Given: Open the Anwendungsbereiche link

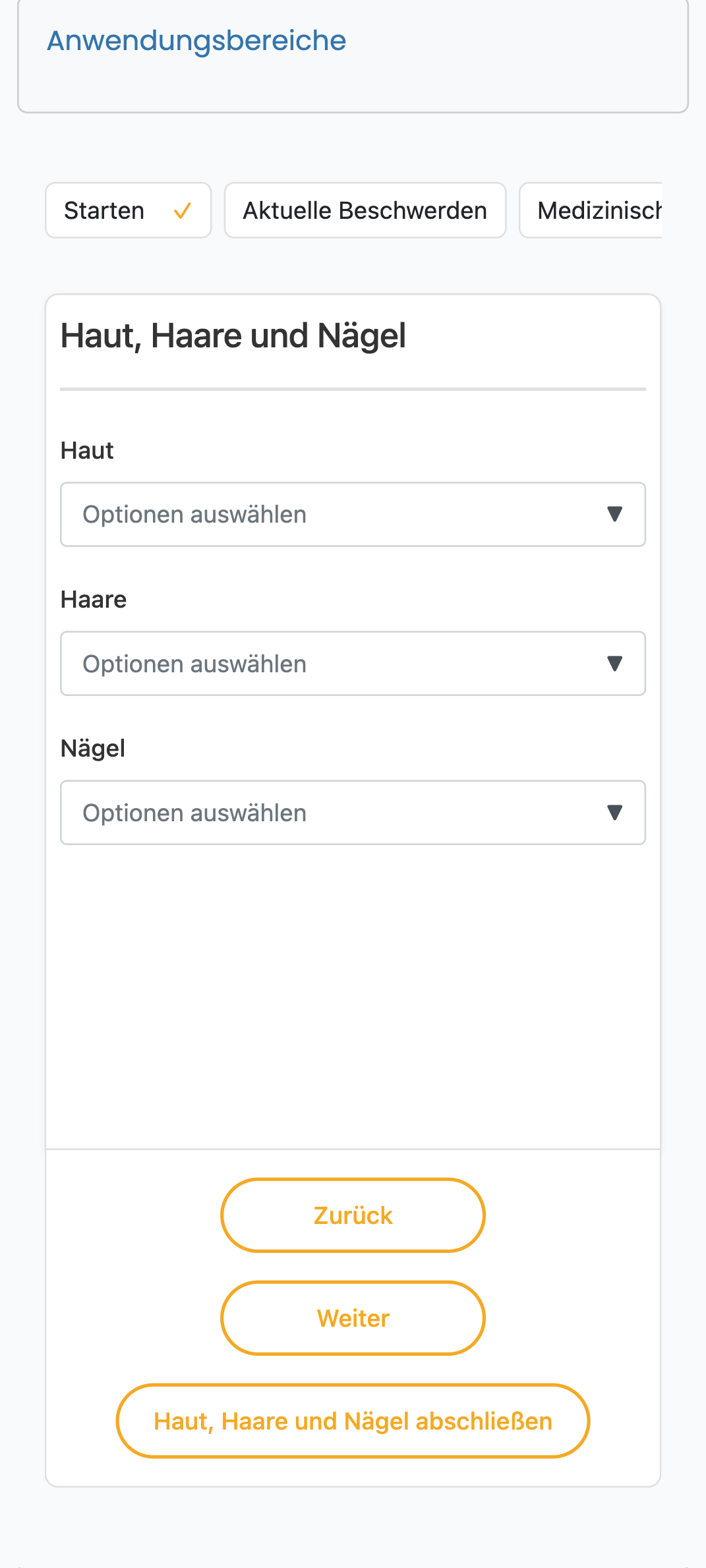Looking at the screenshot, I should click(x=196, y=41).
